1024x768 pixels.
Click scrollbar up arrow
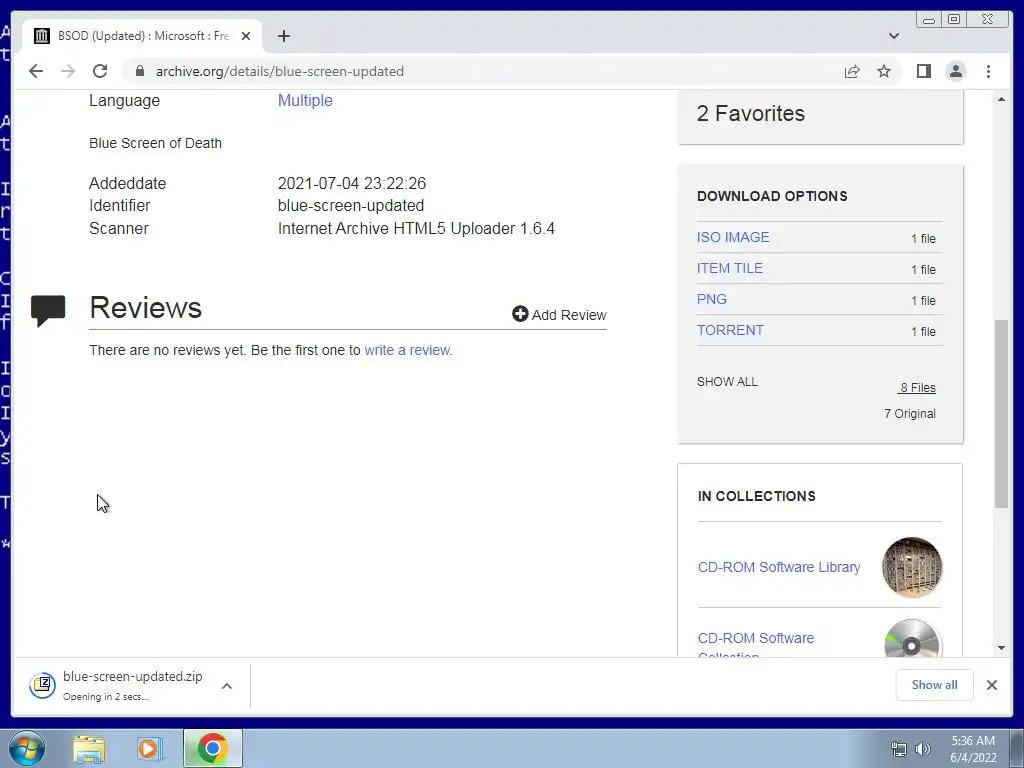pos(1001,99)
